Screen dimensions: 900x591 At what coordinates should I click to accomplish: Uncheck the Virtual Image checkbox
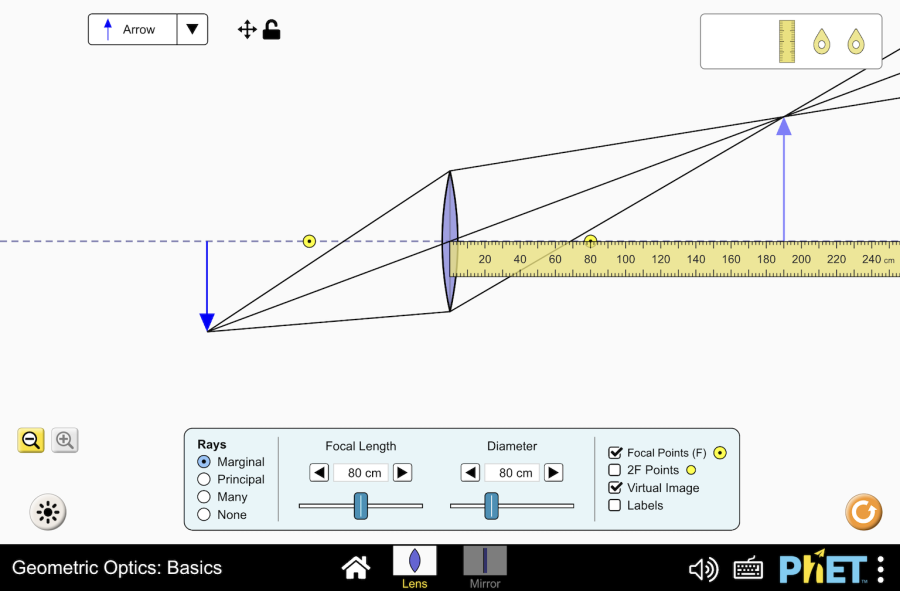615,488
